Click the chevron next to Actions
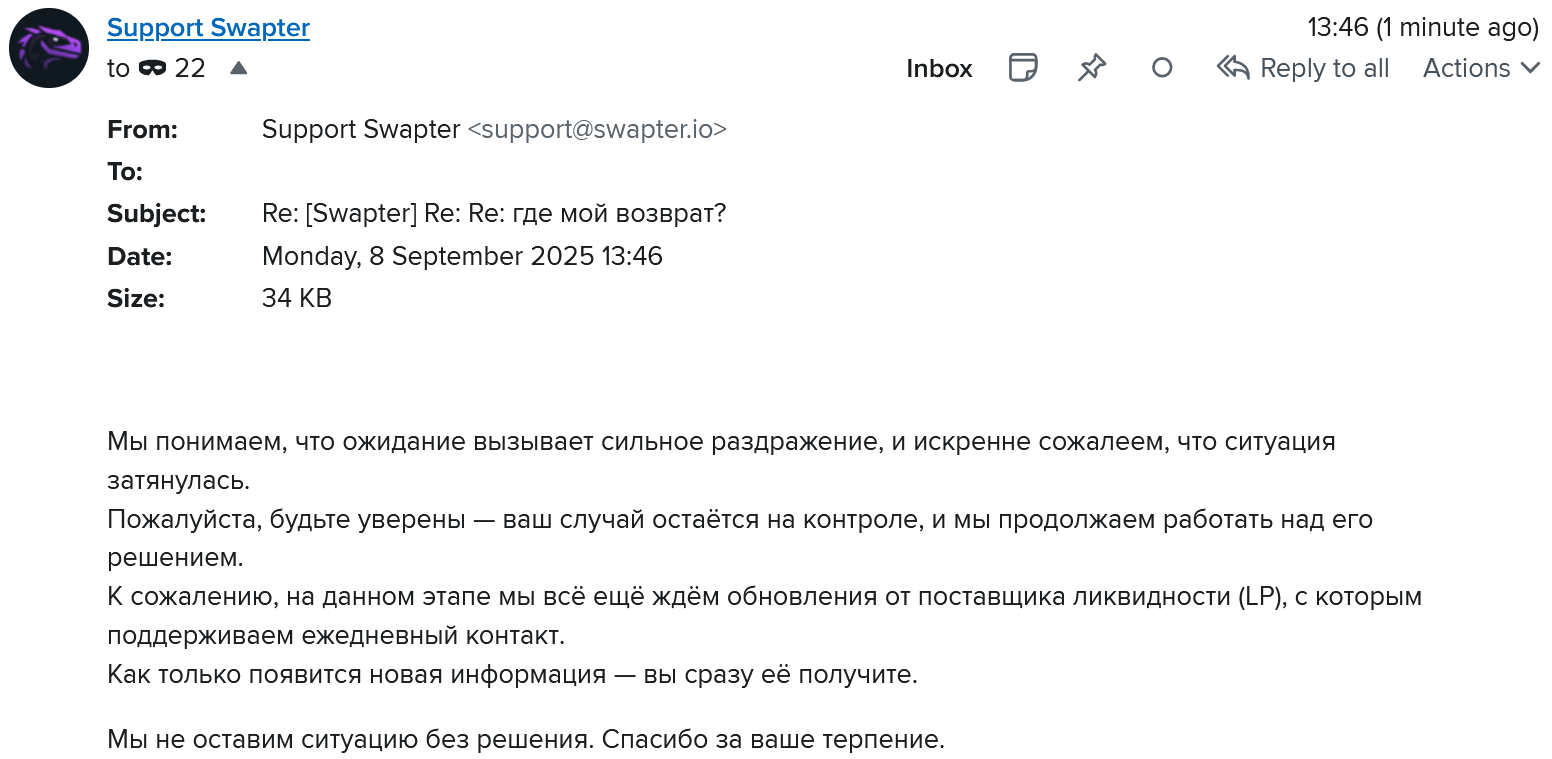This screenshot has height=759, width=1552. coord(1530,68)
